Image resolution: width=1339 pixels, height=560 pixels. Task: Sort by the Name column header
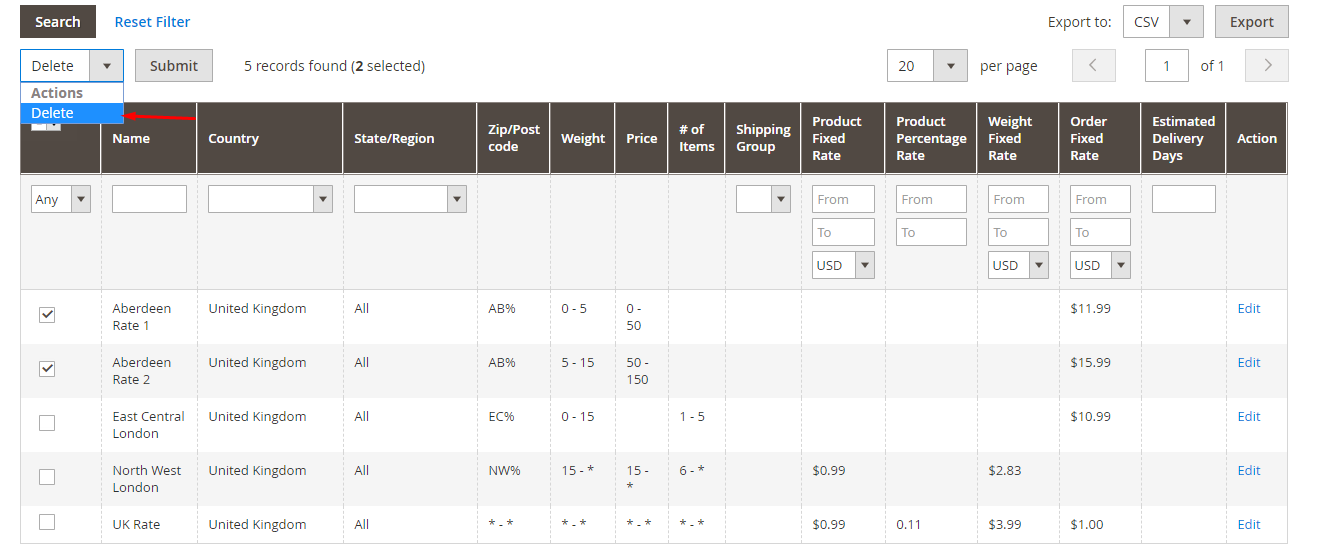(131, 139)
